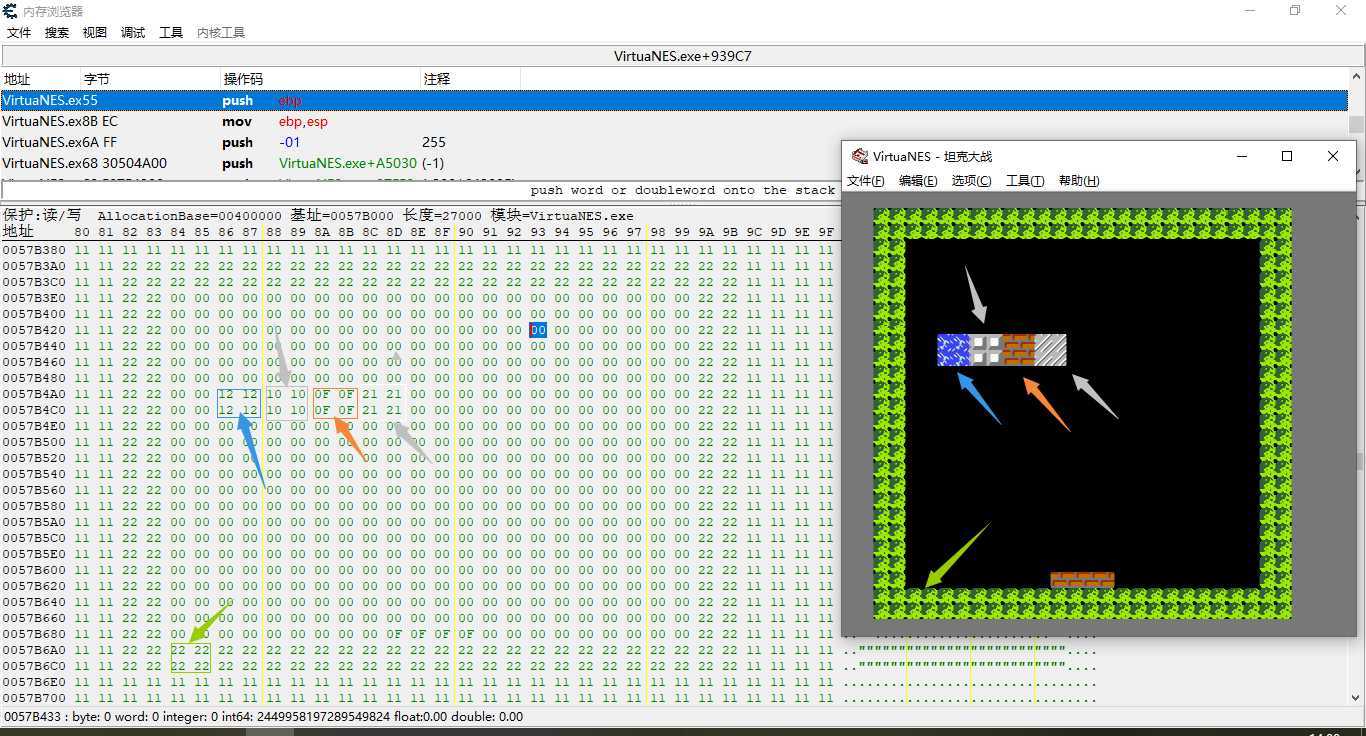The height and width of the screenshot is (736, 1366).
Task: Open the 文件 menu in memory viewer
Action: (19, 33)
